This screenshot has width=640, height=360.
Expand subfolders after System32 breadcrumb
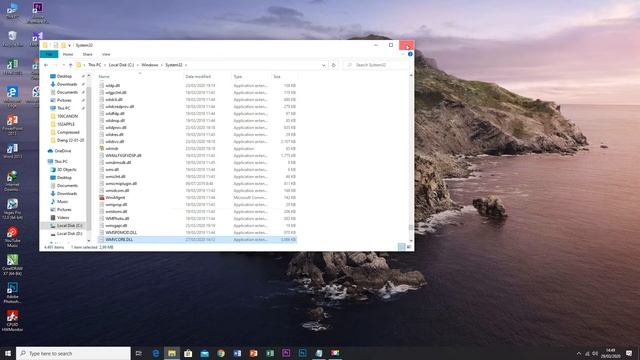click(186, 65)
